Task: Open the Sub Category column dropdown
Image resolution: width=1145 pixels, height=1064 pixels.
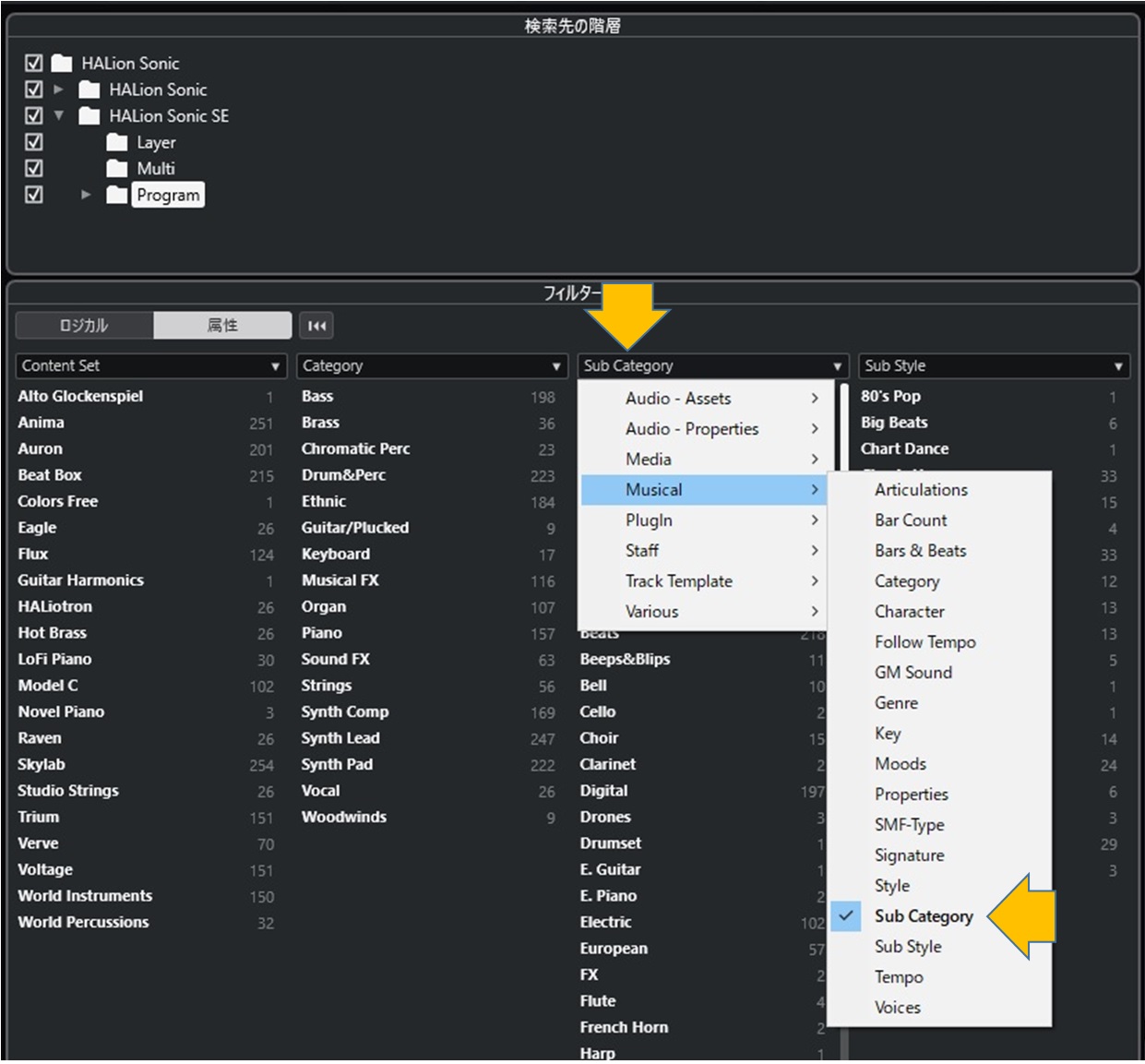Action: pyautogui.click(x=712, y=365)
